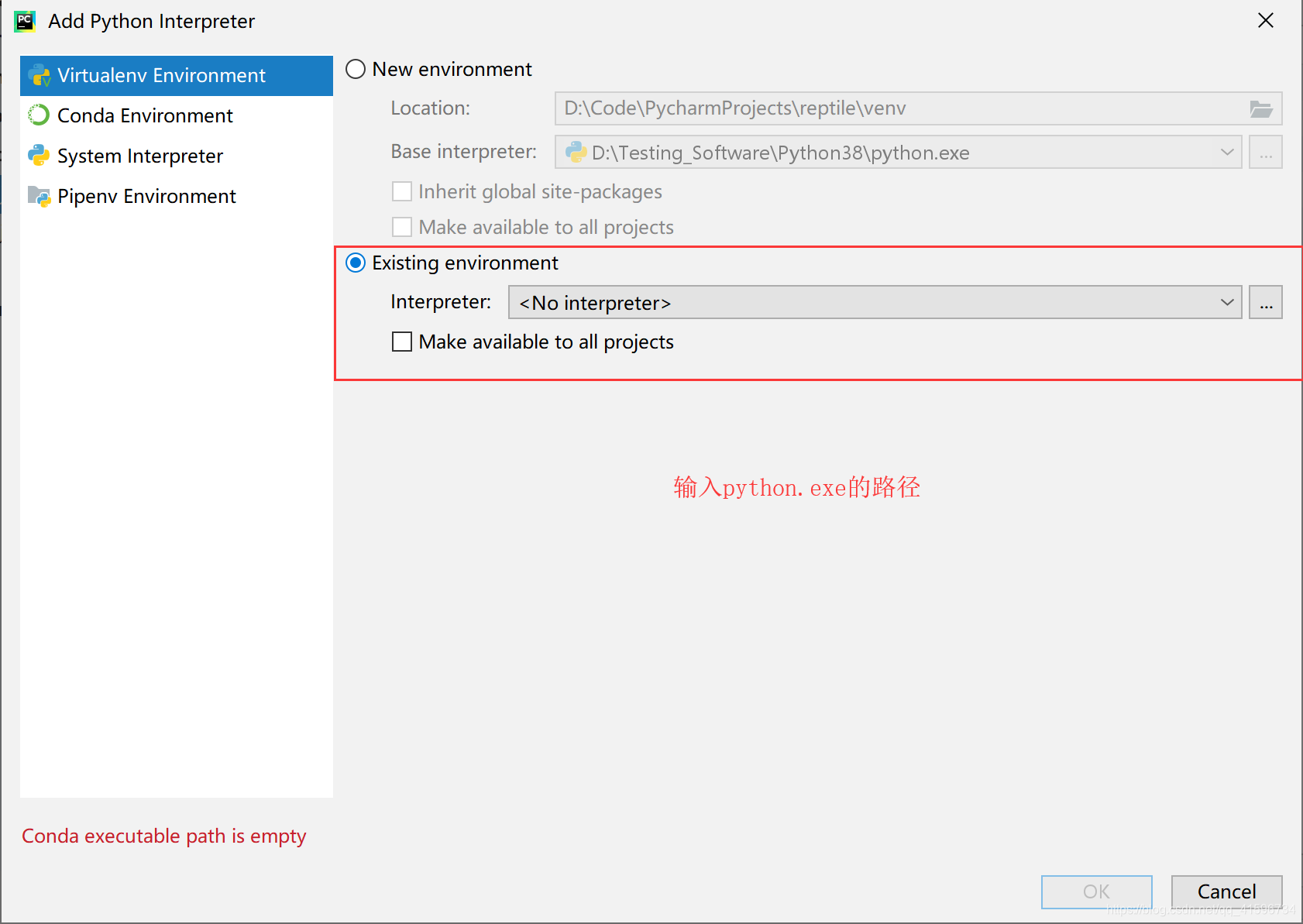Click the Cancel button
Image resolution: width=1303 pixels, height=924 pixels.
(x=1226, y=891)
